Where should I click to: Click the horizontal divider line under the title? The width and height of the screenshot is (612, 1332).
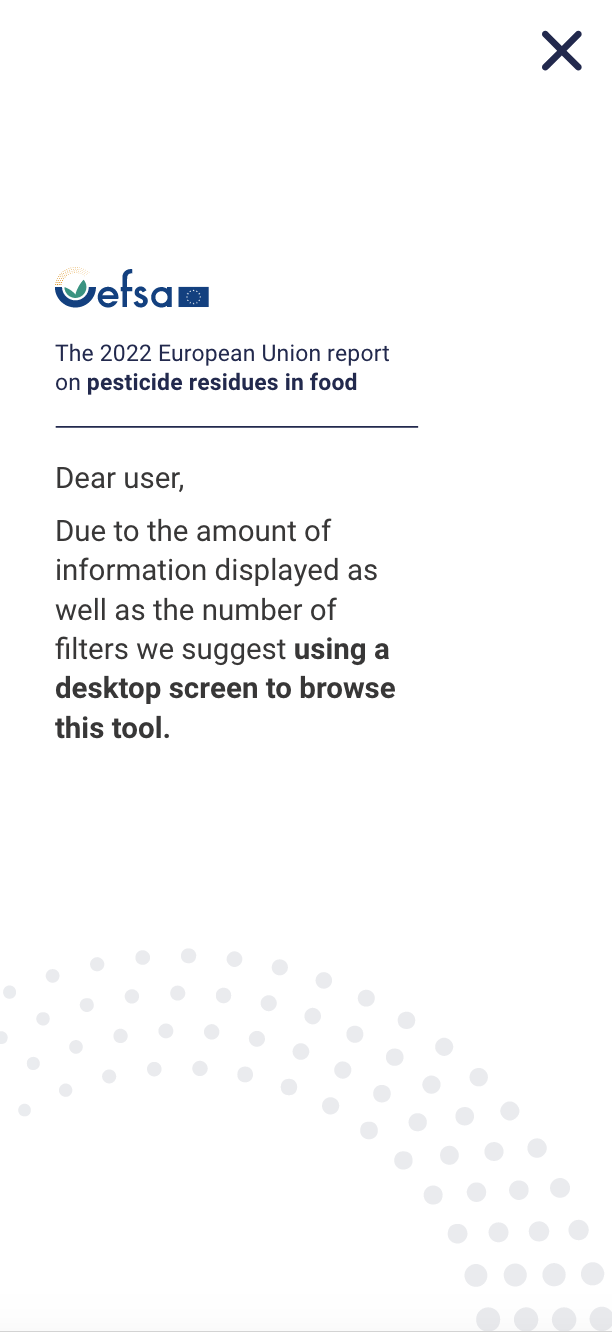[236, 427]
